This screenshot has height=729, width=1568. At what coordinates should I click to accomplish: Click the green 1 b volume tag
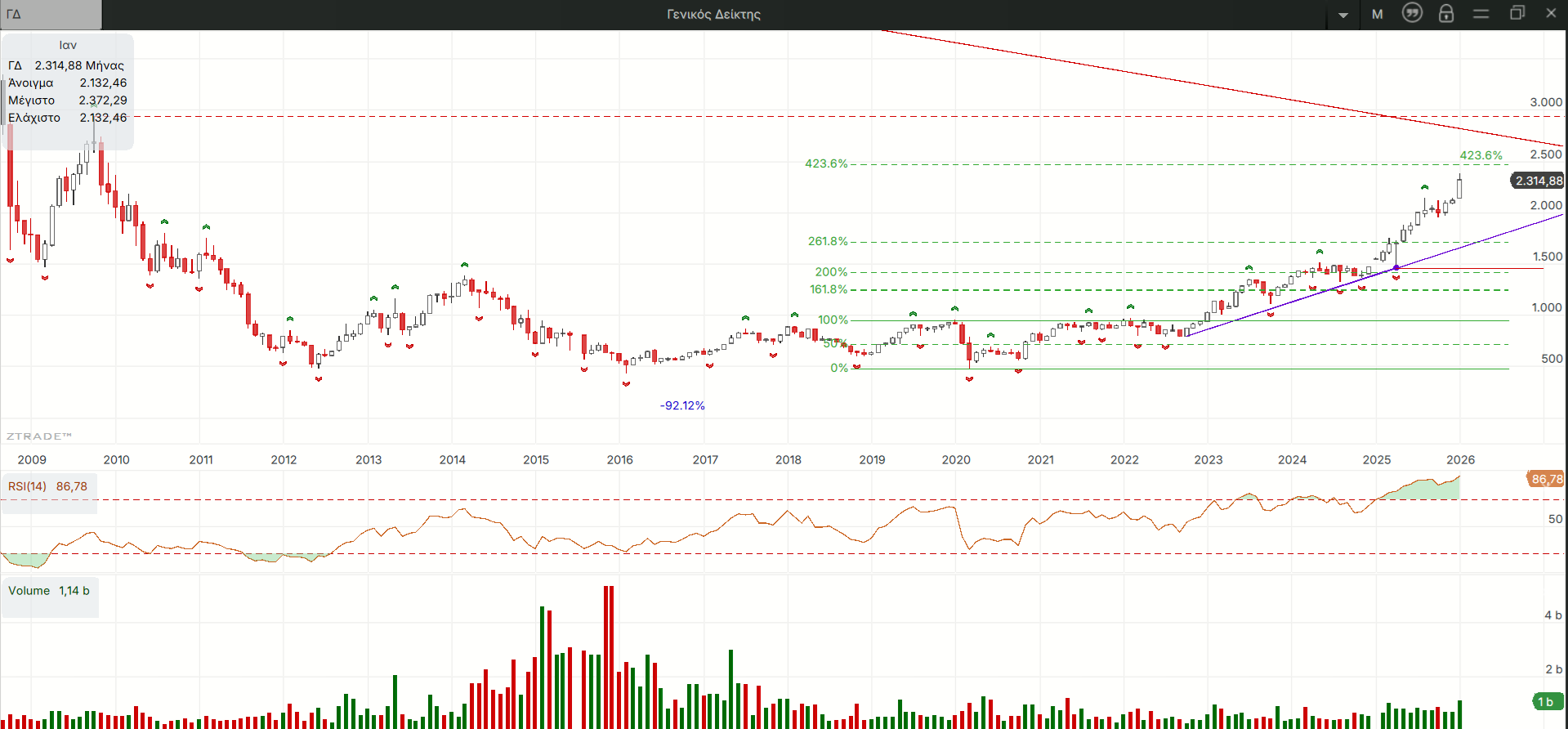[1546, 701]
